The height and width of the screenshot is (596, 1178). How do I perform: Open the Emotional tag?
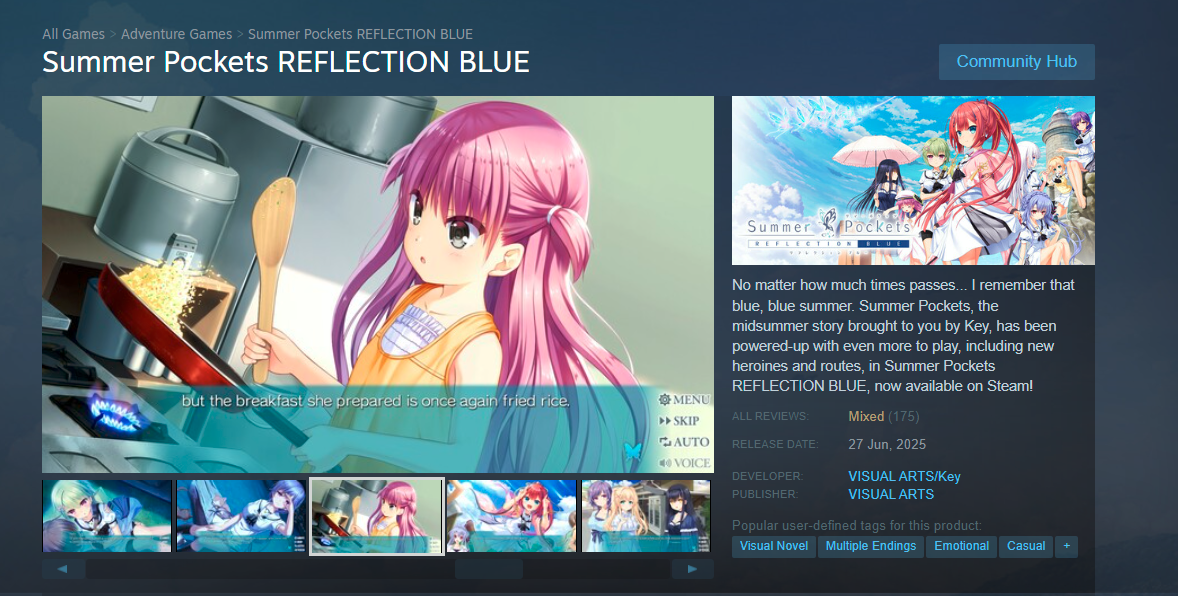[x=962, y=546]
